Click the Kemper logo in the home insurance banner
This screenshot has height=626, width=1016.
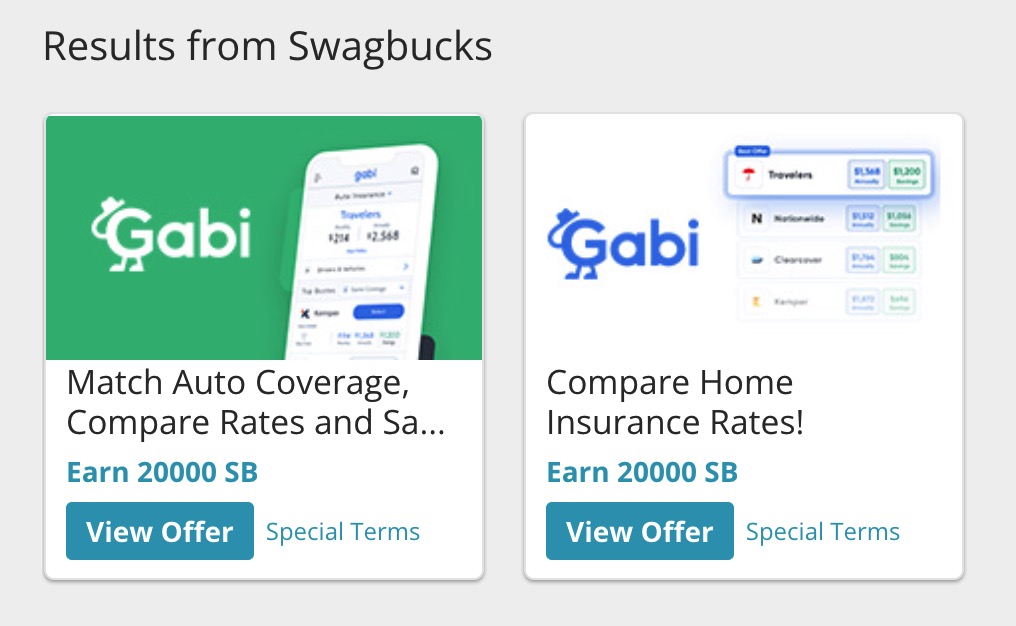756,300
